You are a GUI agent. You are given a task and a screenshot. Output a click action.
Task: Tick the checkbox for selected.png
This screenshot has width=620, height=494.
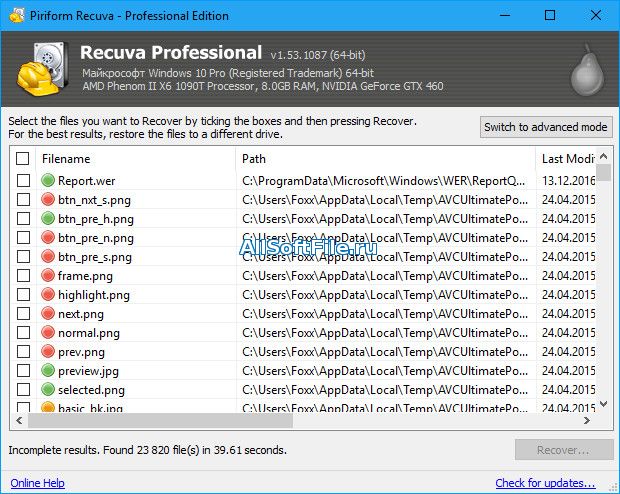point(23,390)
